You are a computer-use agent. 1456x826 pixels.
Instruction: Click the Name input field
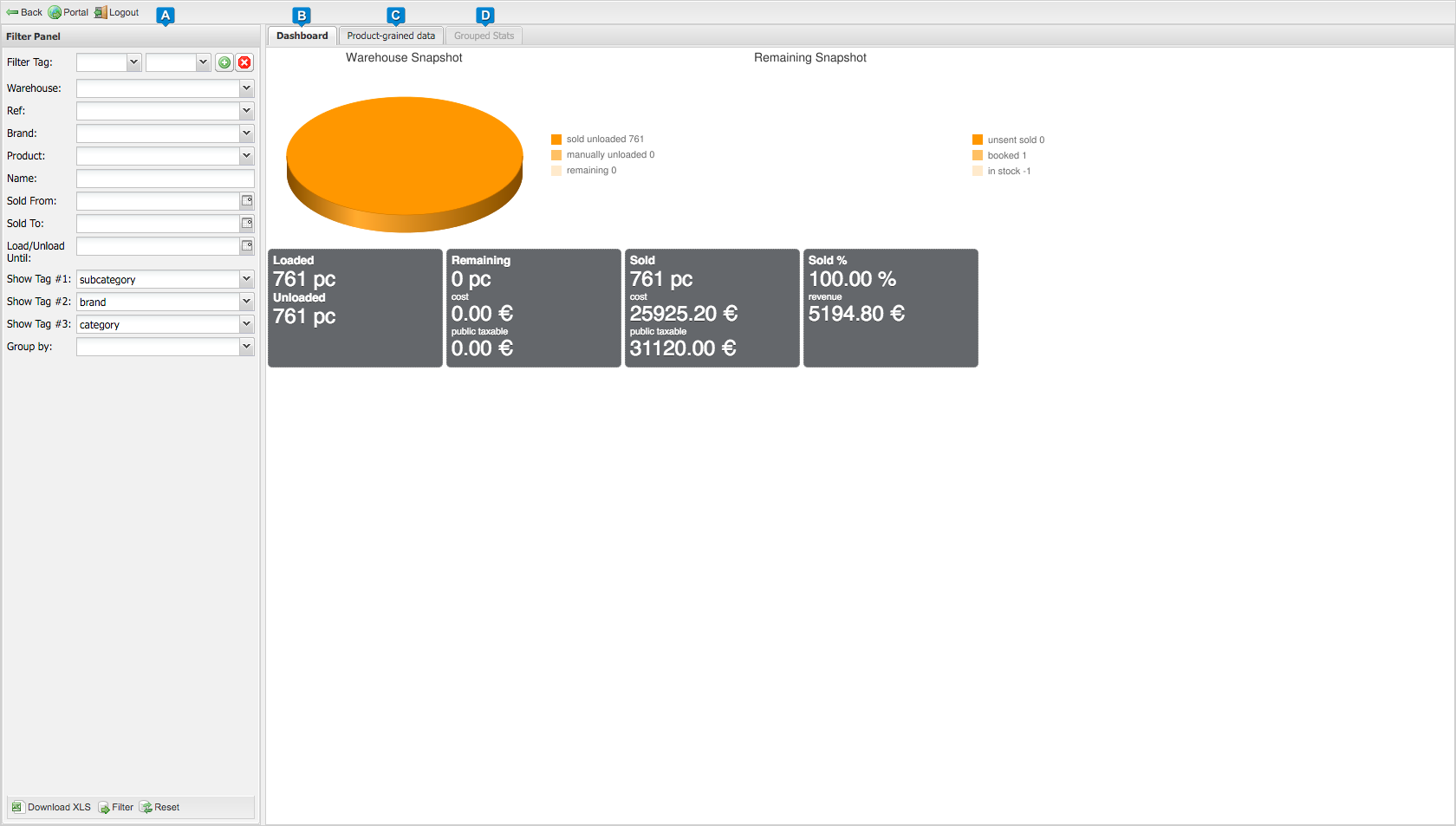click(166, 179)
